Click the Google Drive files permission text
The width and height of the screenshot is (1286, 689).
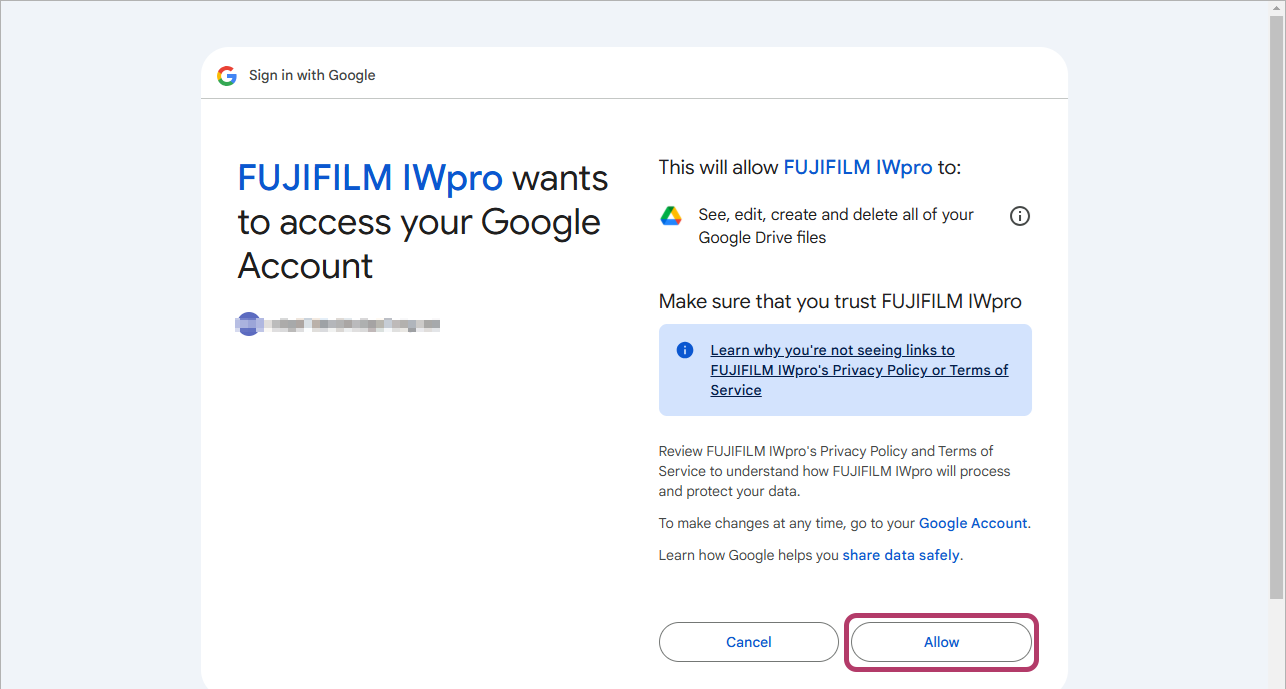[835, 226]
